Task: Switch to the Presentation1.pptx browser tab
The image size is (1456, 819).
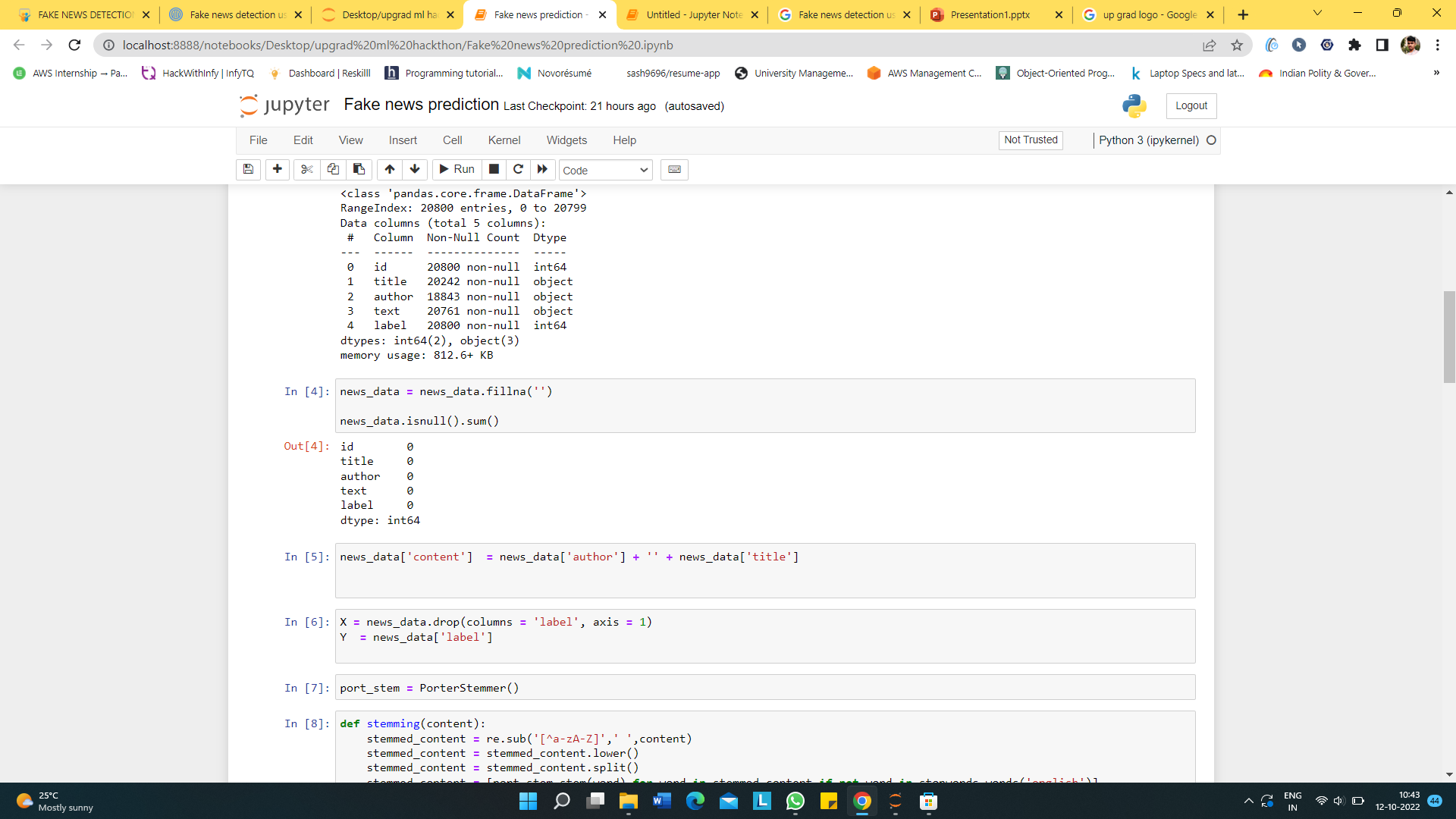Action: coord(990,14)
